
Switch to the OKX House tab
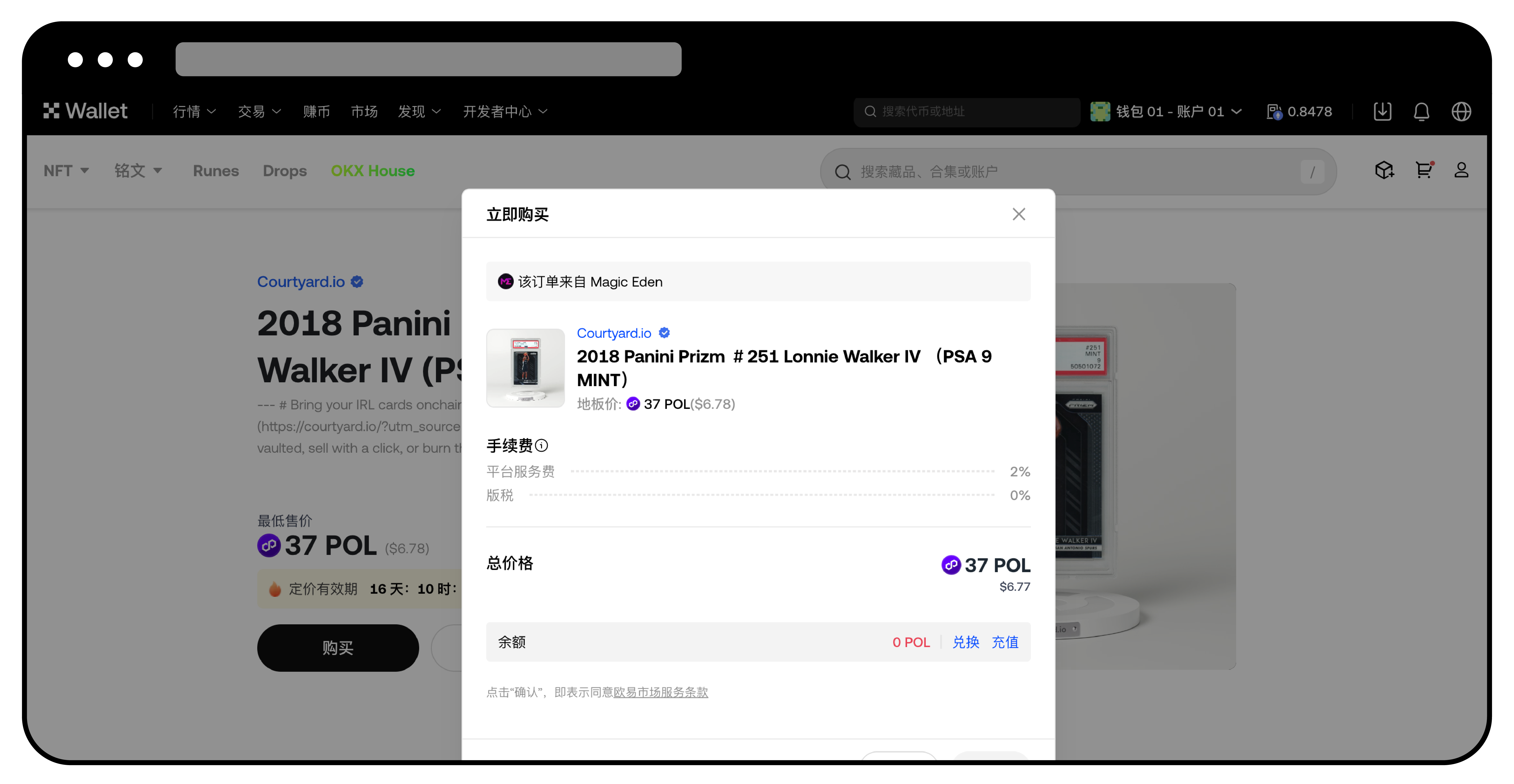(x=373, y=171)
